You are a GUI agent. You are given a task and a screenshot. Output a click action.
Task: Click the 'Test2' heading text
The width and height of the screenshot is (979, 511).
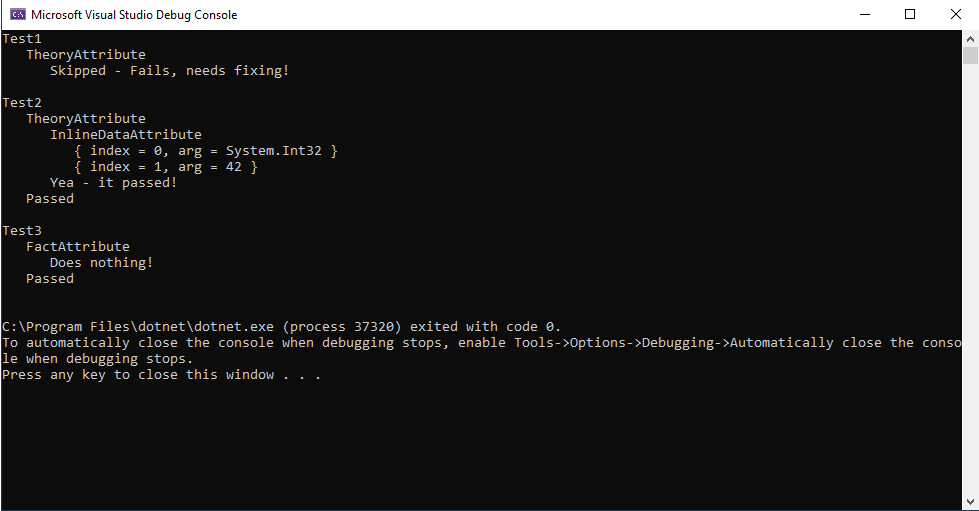click(22, 102)
